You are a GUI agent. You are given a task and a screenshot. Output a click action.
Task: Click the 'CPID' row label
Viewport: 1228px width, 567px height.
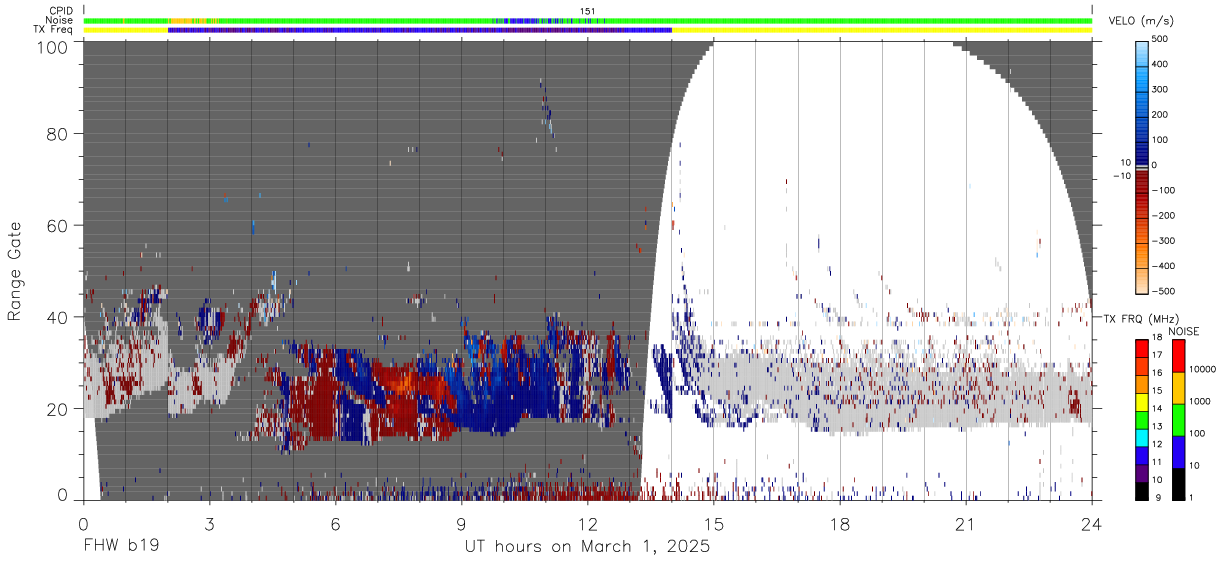tap(61, 11)
